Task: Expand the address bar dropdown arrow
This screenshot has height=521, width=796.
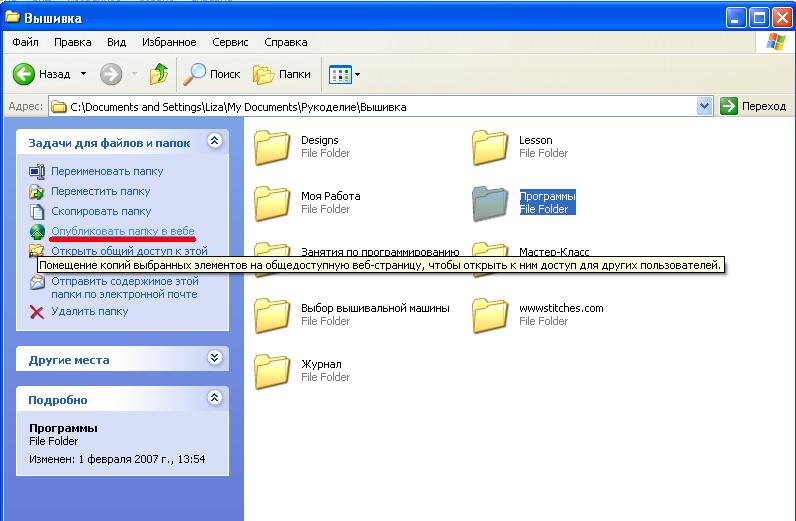Action: pos(704,106)
